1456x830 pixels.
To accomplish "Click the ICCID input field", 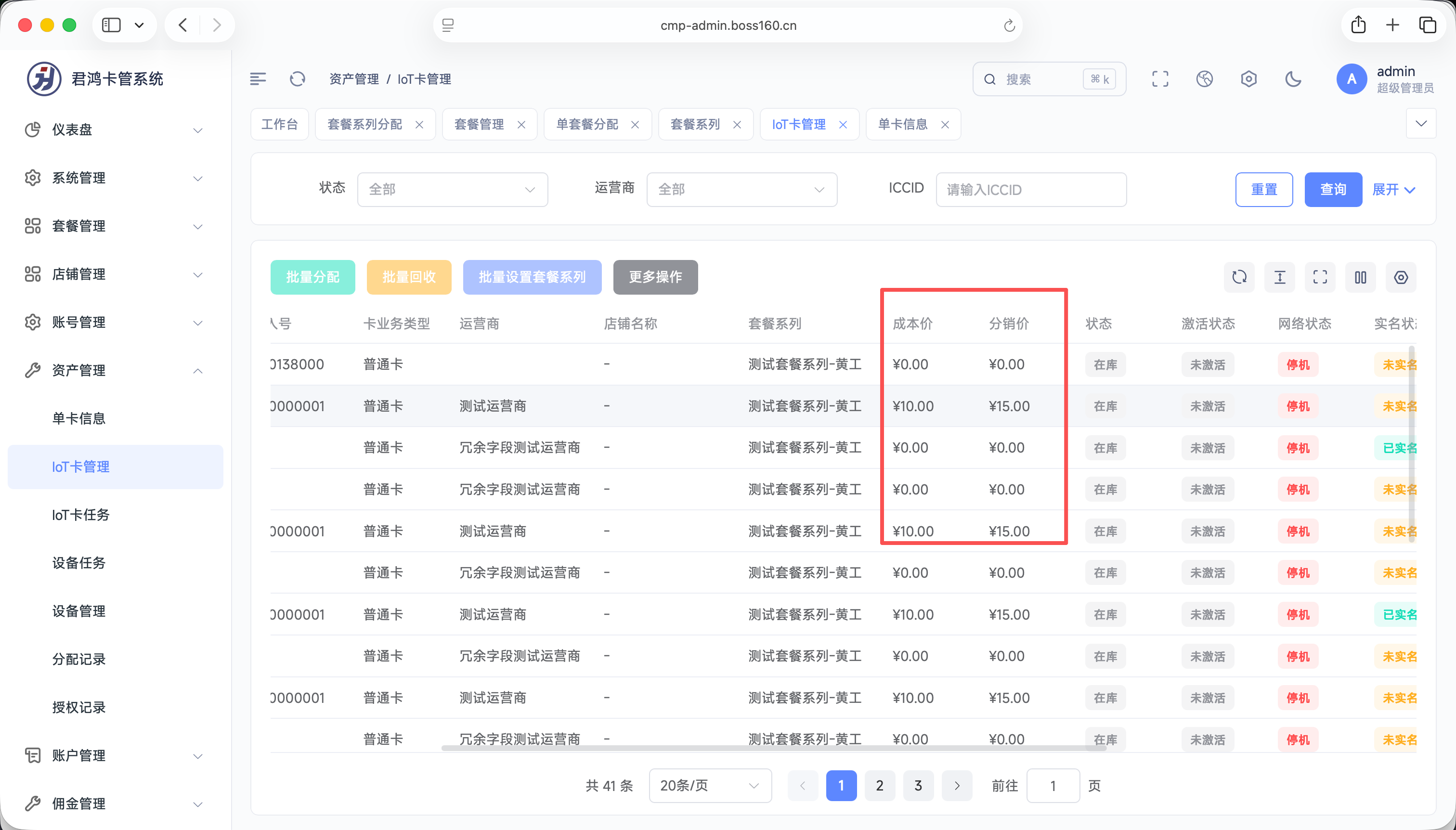I will (x=1031, y=190).
